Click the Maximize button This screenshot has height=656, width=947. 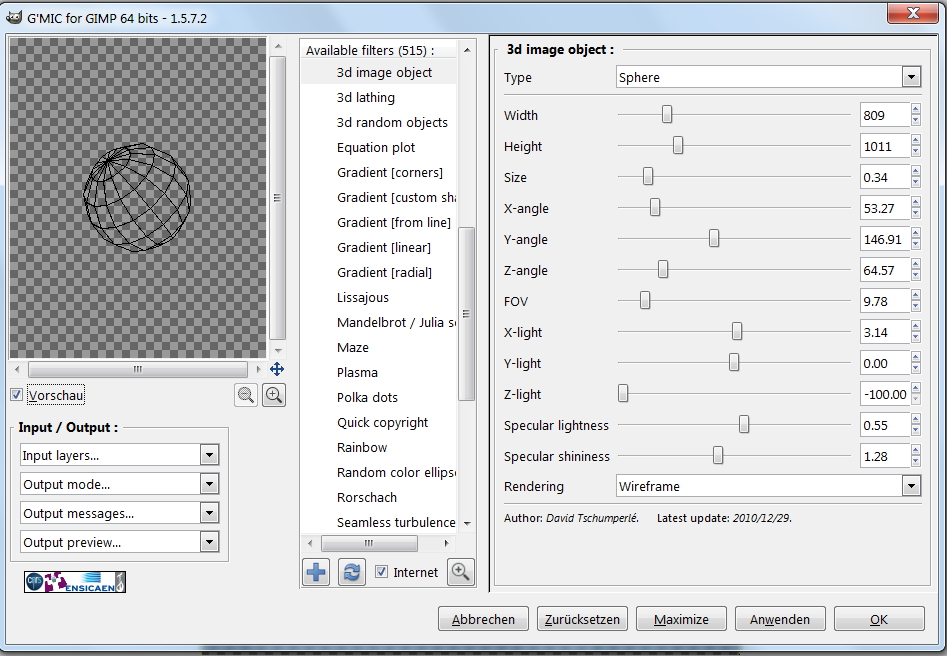(681, 619)
